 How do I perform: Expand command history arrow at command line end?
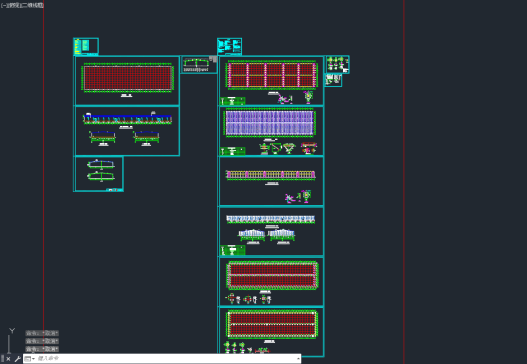pos(298,359)
